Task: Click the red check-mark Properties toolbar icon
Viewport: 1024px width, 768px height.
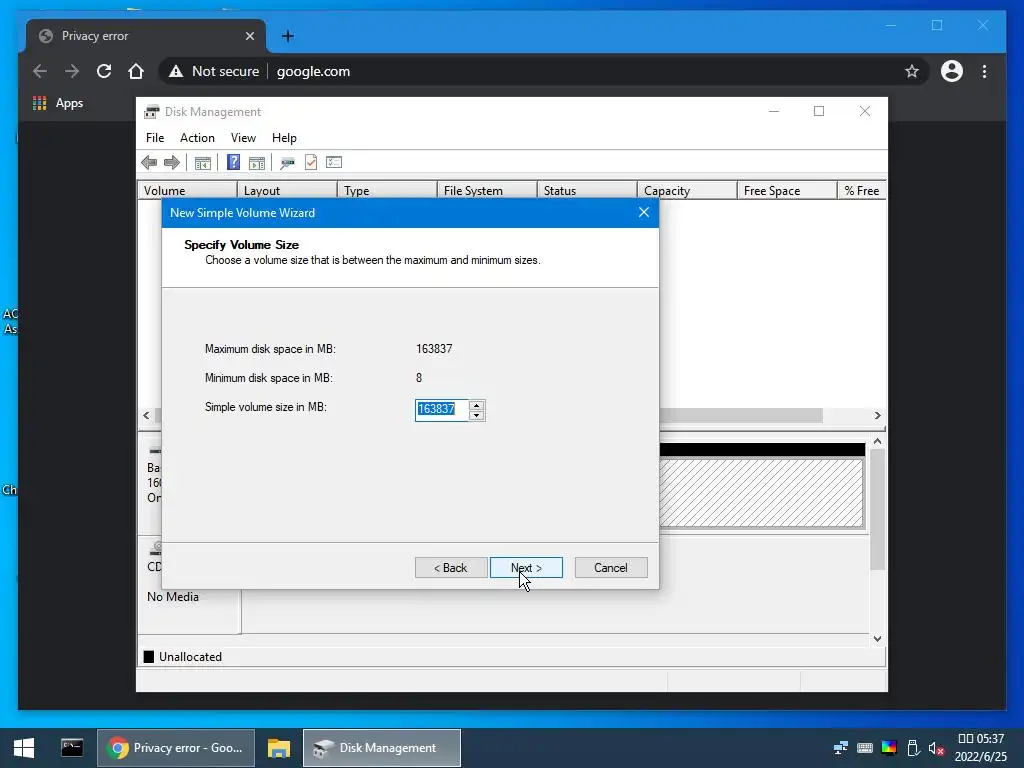Action: pos(311,162)
